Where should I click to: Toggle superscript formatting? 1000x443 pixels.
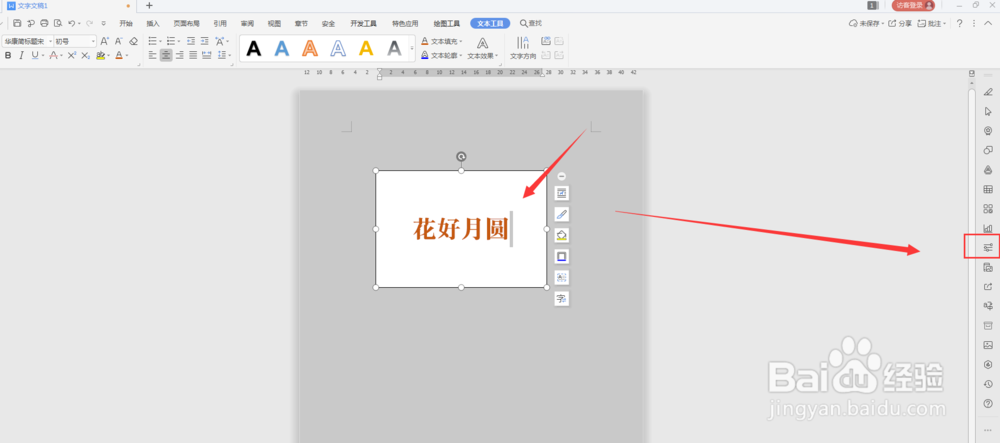click(x=72, y=55)
